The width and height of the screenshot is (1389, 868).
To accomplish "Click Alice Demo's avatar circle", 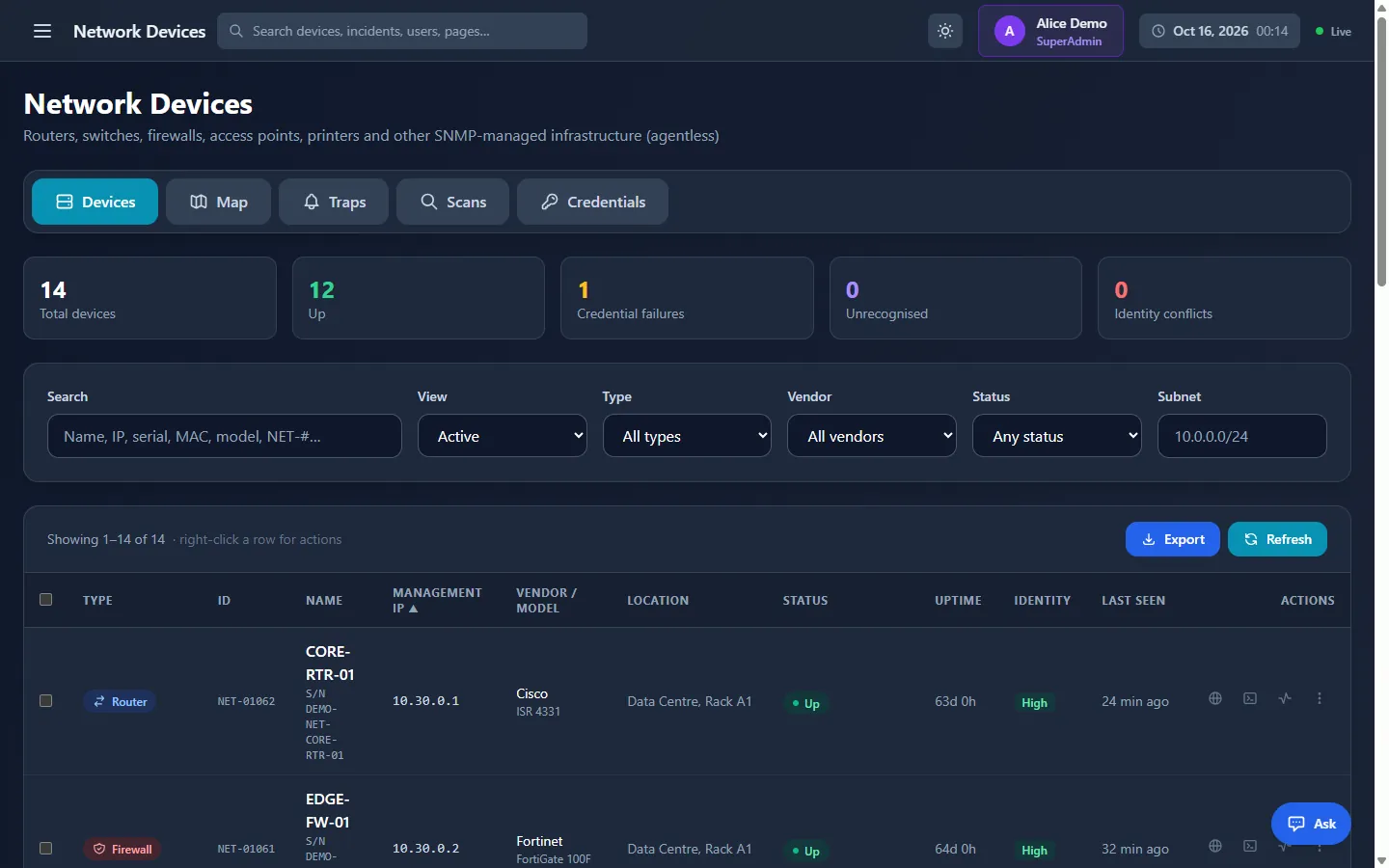I will click(1010, 32).
